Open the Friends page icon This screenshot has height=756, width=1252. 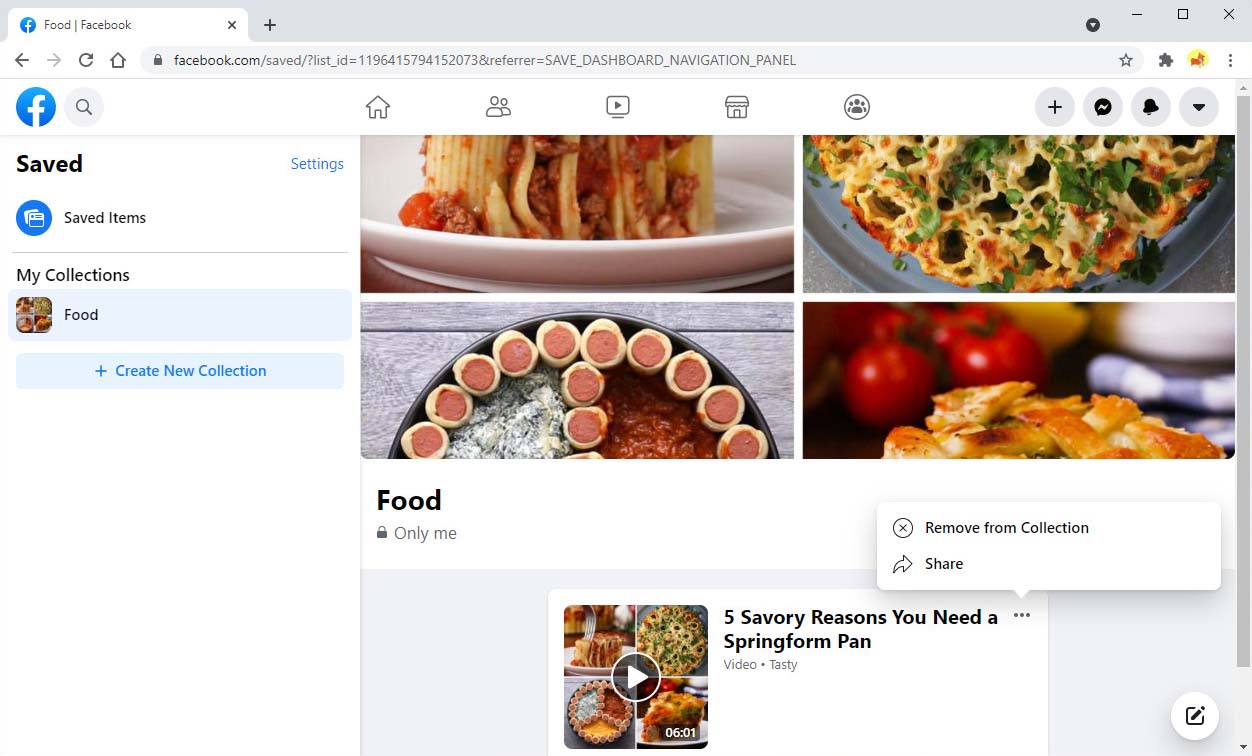(497, 107)
